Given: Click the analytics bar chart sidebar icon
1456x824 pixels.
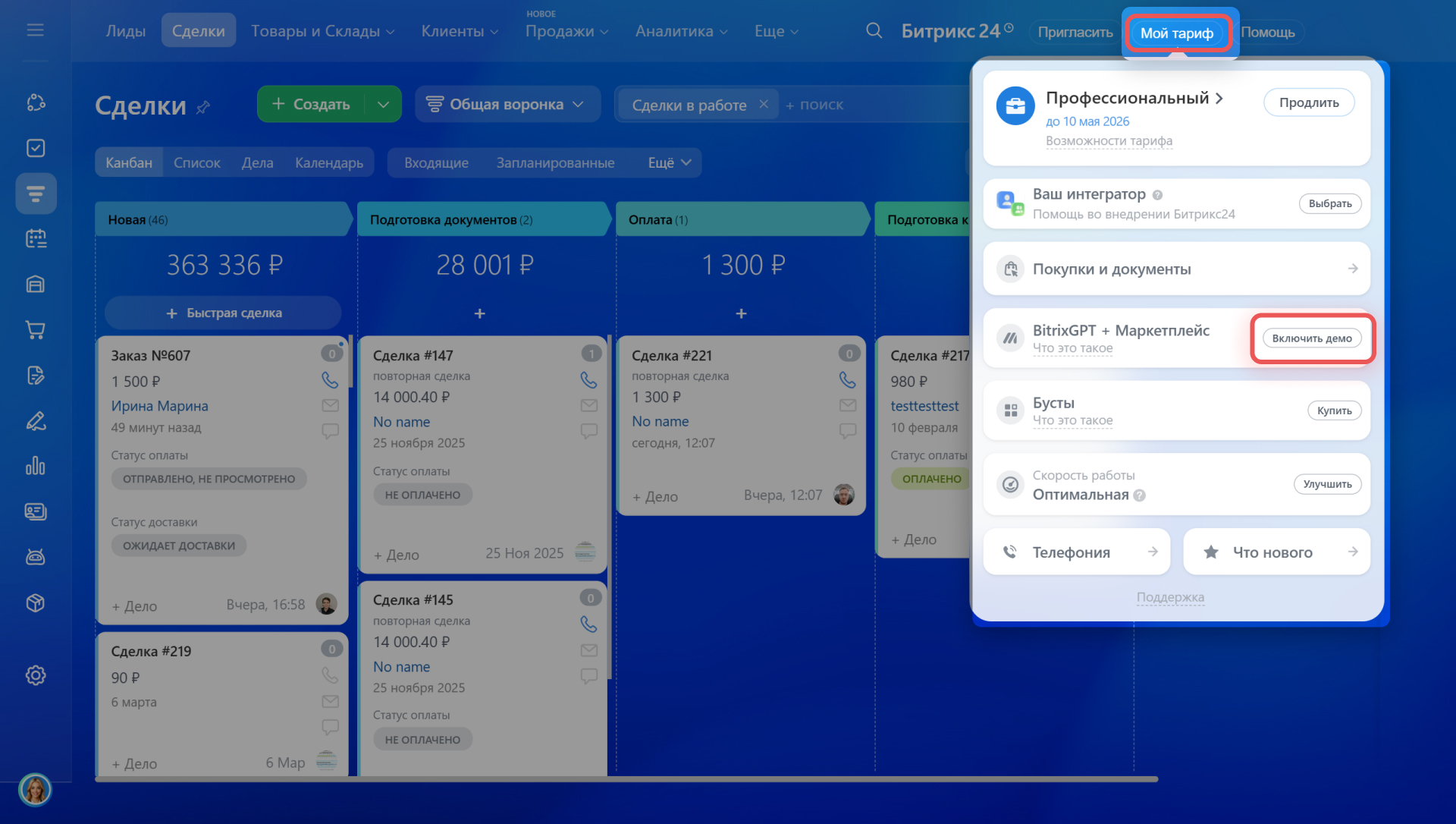Looking at the screenshot, I should tap(36, 466).
